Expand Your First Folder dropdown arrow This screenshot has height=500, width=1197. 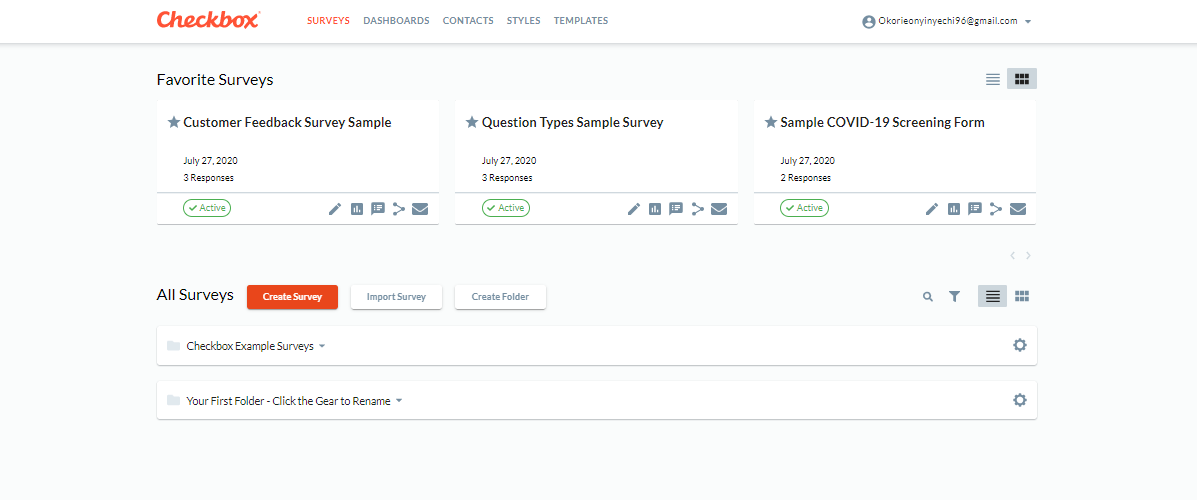click(399, 401)
